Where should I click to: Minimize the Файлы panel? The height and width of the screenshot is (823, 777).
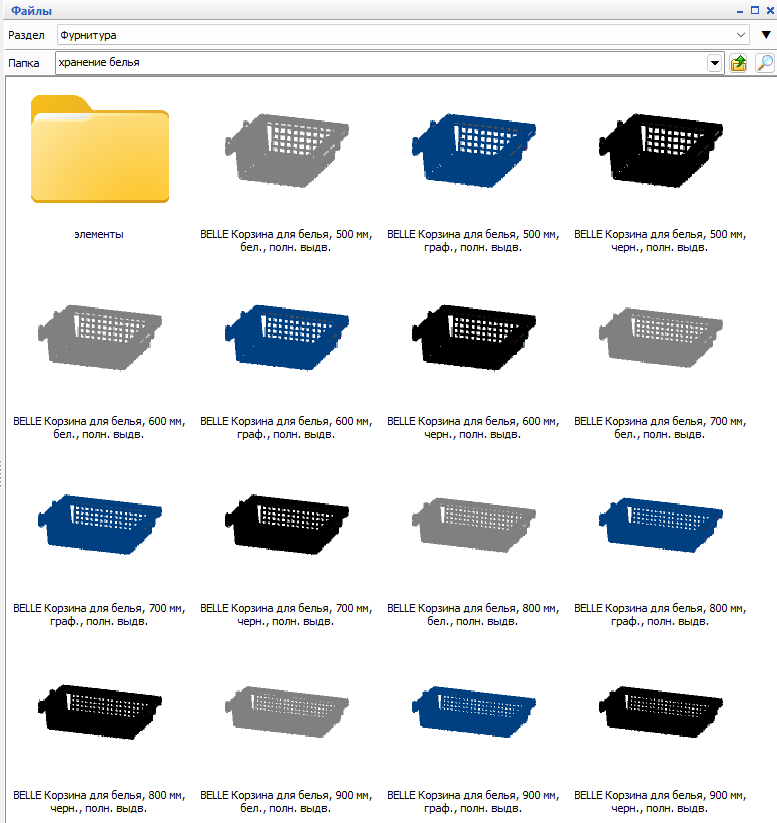(x=740, y=10)
